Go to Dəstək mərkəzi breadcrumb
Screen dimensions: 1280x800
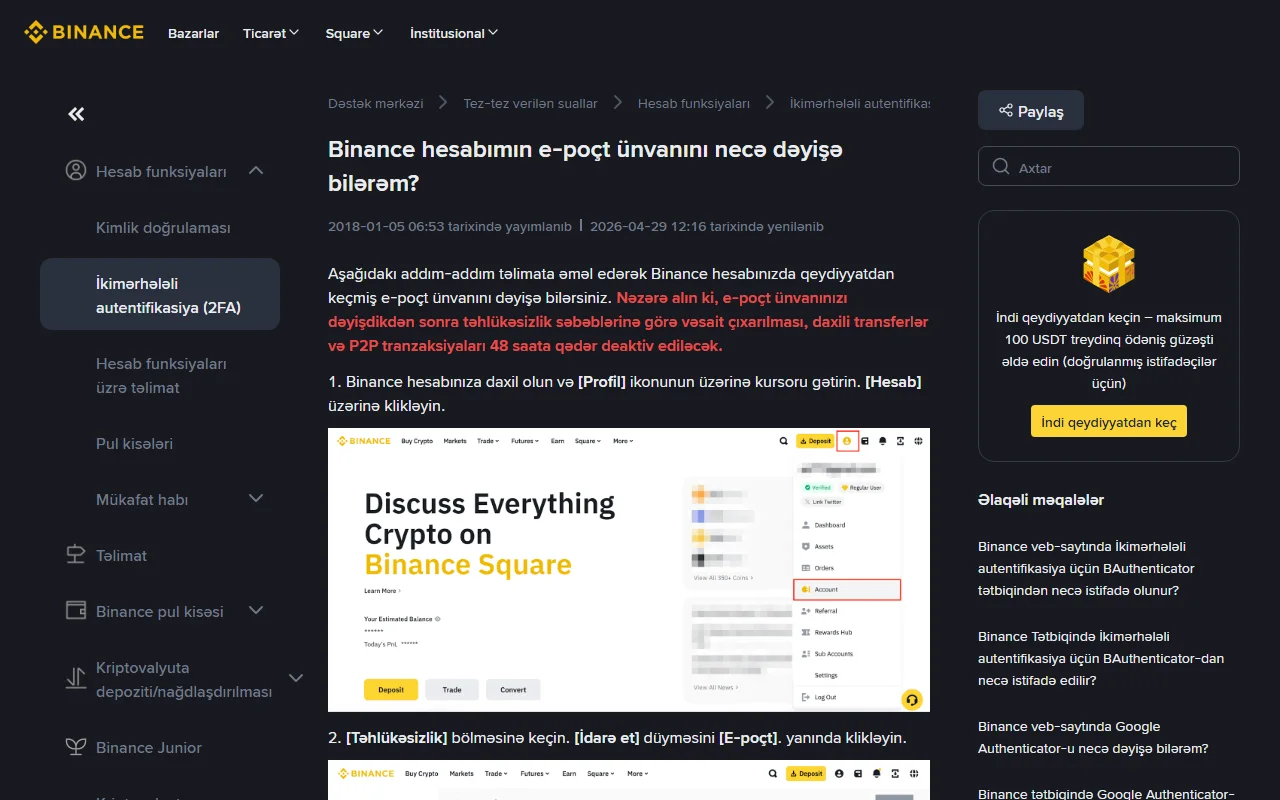(x=376, y=103)
